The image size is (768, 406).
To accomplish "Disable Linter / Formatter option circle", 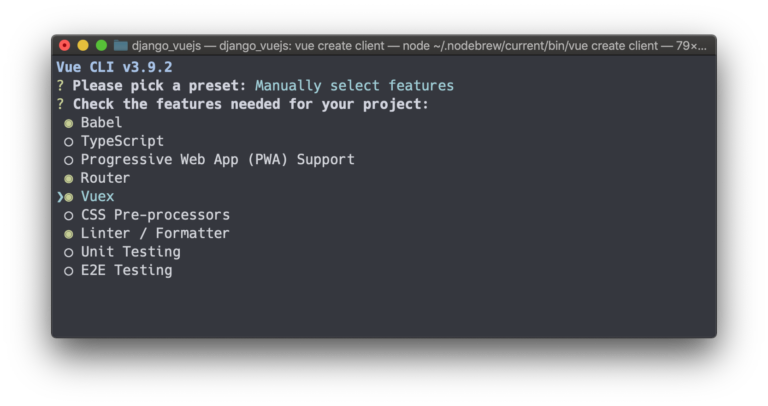I will [x=69, y=234].
